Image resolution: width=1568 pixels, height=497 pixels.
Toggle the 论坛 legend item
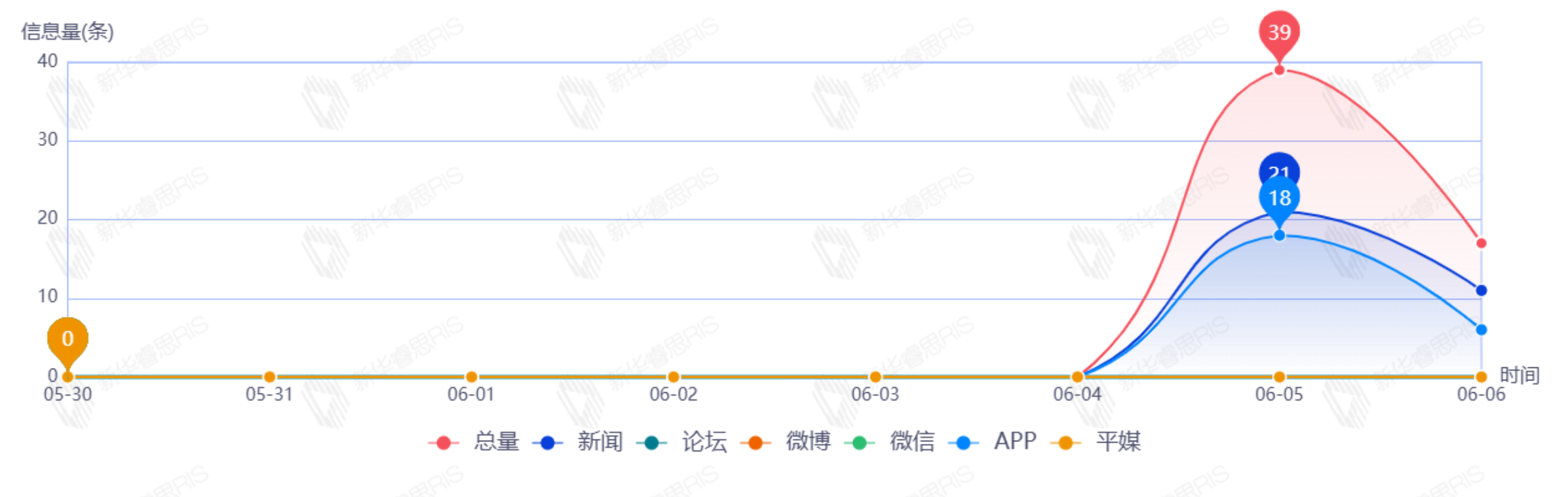(x=682, y=442)
